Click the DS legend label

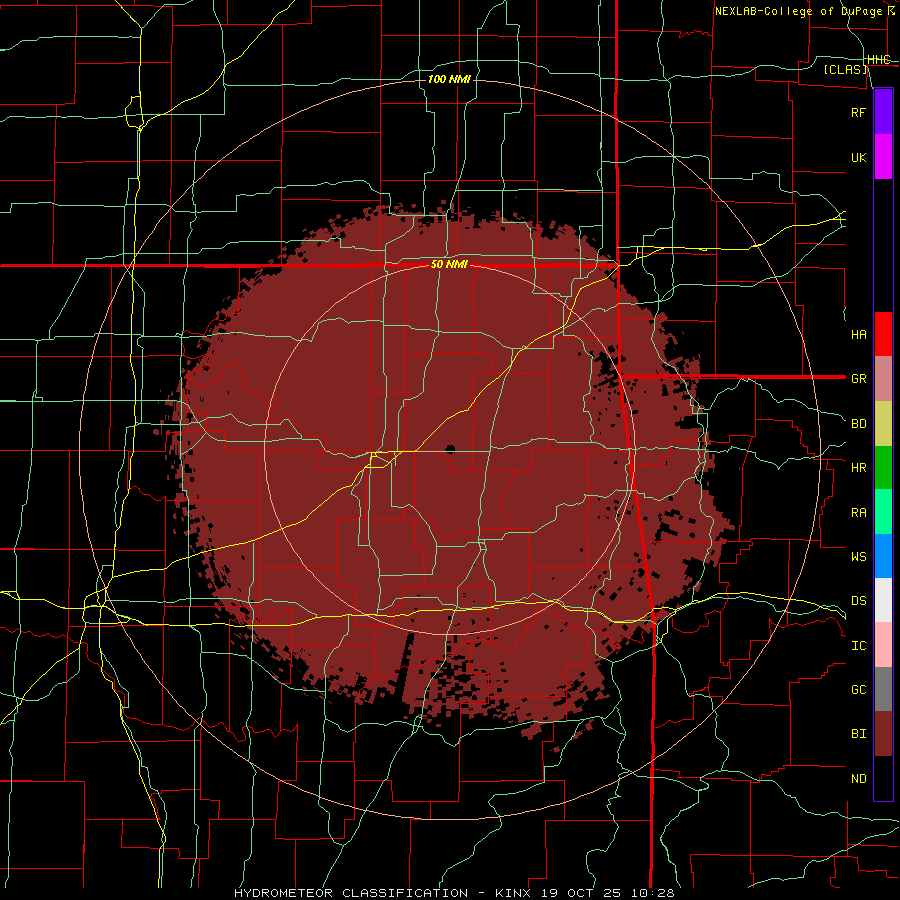pyautogui.click(x=858, y=601)
